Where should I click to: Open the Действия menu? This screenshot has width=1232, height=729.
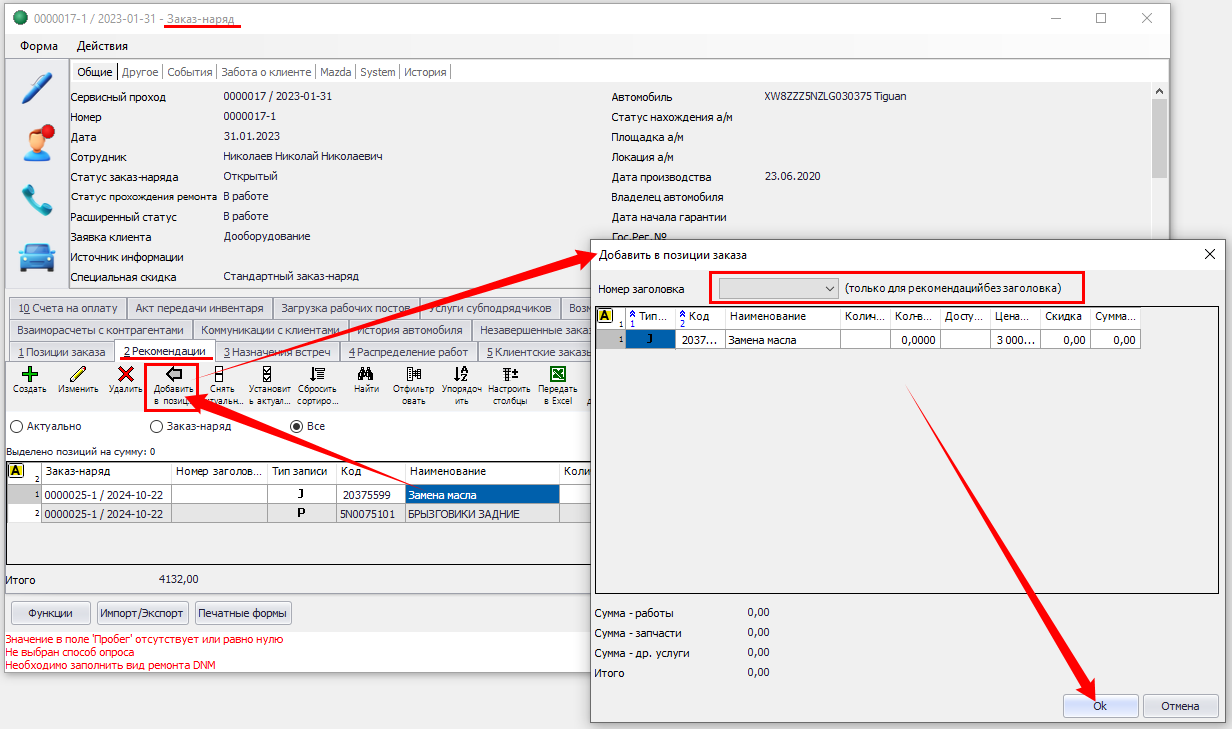102,46
